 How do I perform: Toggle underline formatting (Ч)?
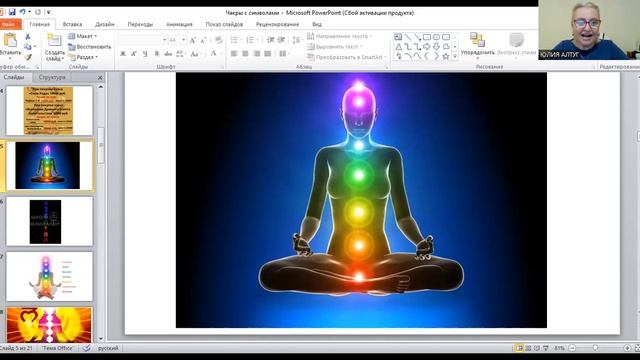(x=145, y=53)
